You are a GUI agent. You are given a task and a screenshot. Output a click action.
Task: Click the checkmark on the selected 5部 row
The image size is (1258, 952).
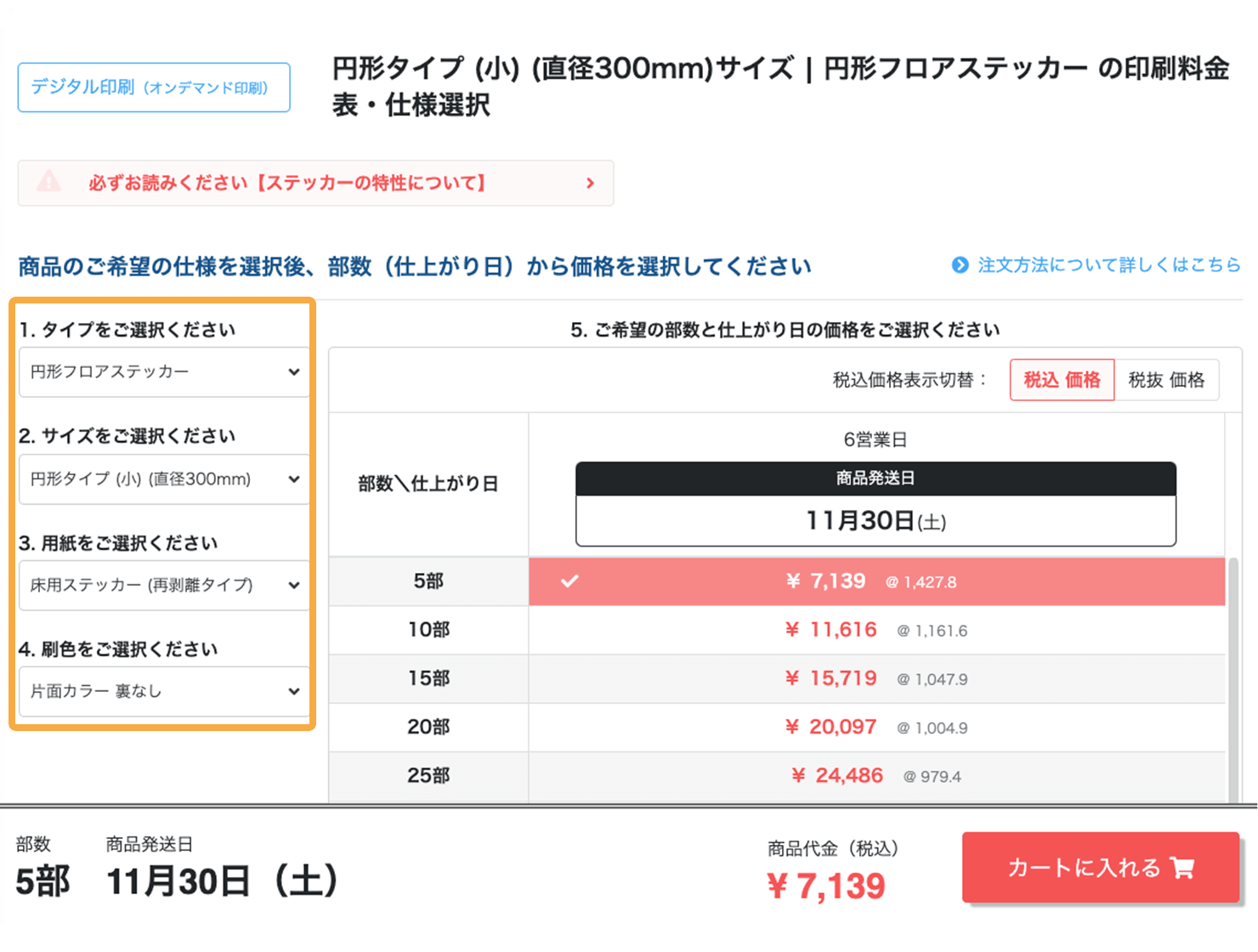[x=569, y=581]
